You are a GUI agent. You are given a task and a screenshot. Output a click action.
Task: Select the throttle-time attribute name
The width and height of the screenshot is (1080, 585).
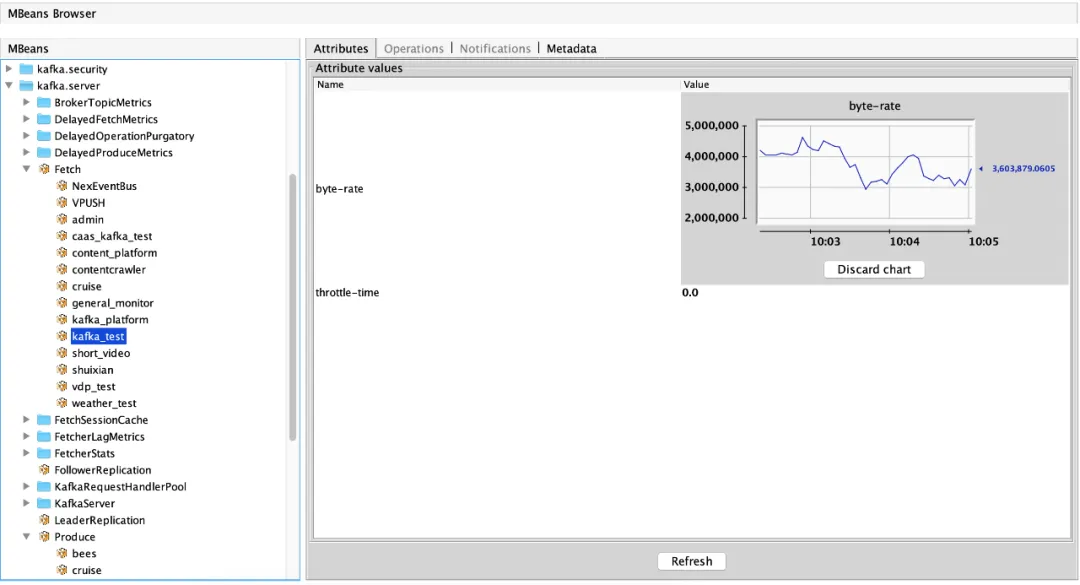[x=347, y=292]
